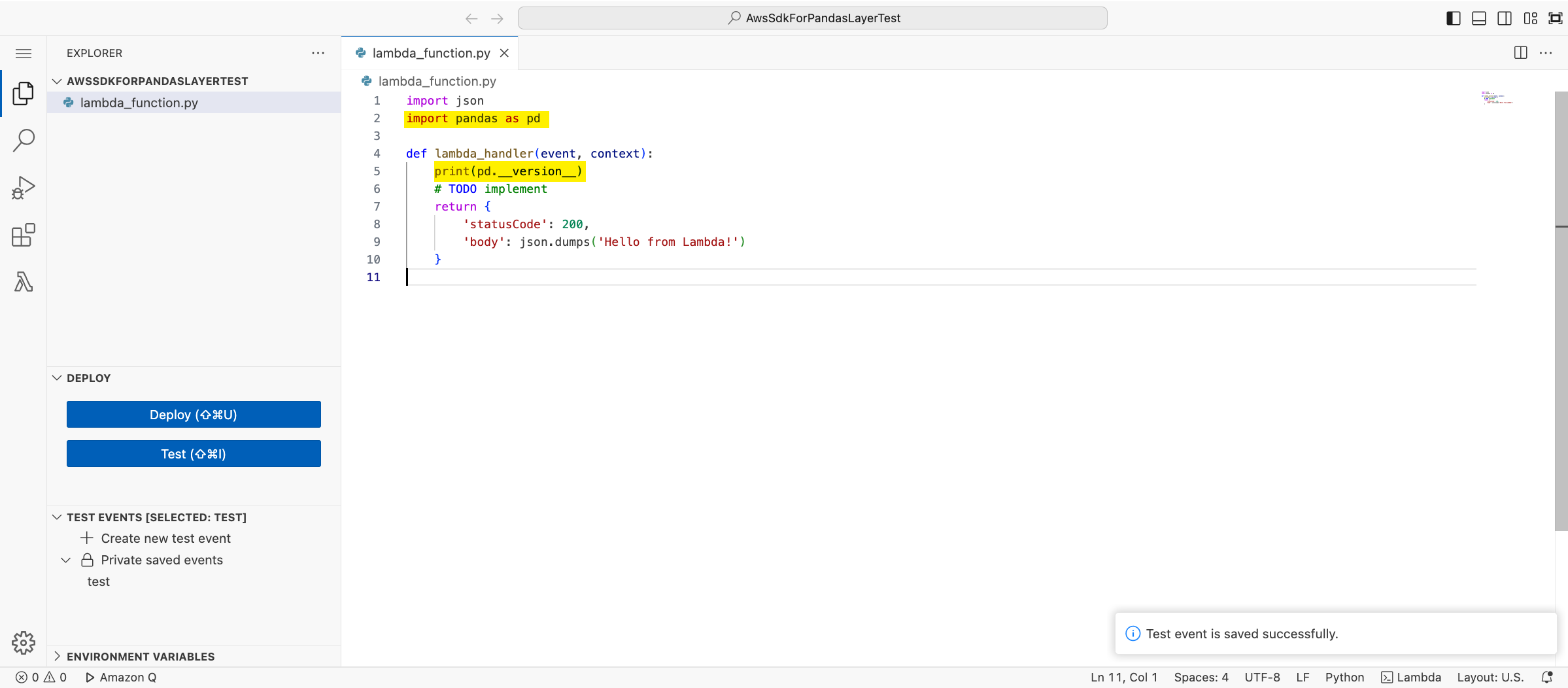
Task: Click the 'def lambda_handler' line
Action: (529, 154)
